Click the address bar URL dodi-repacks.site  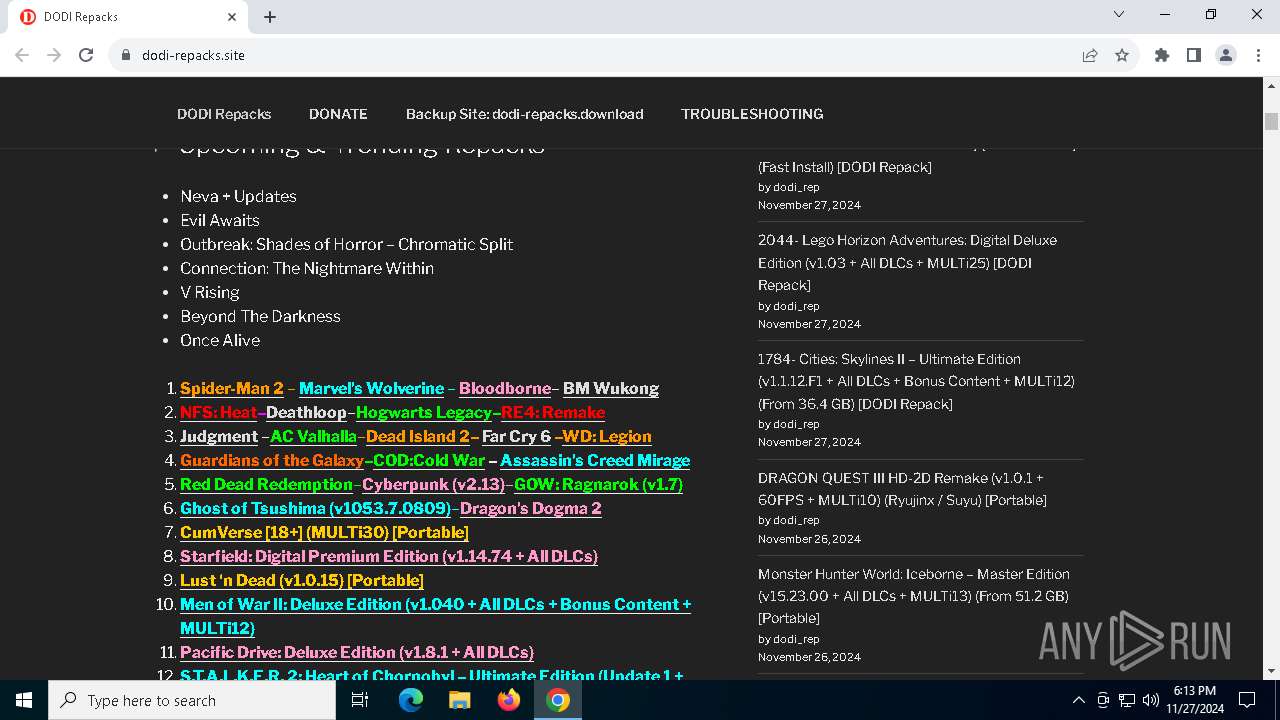tap(193, 55)
